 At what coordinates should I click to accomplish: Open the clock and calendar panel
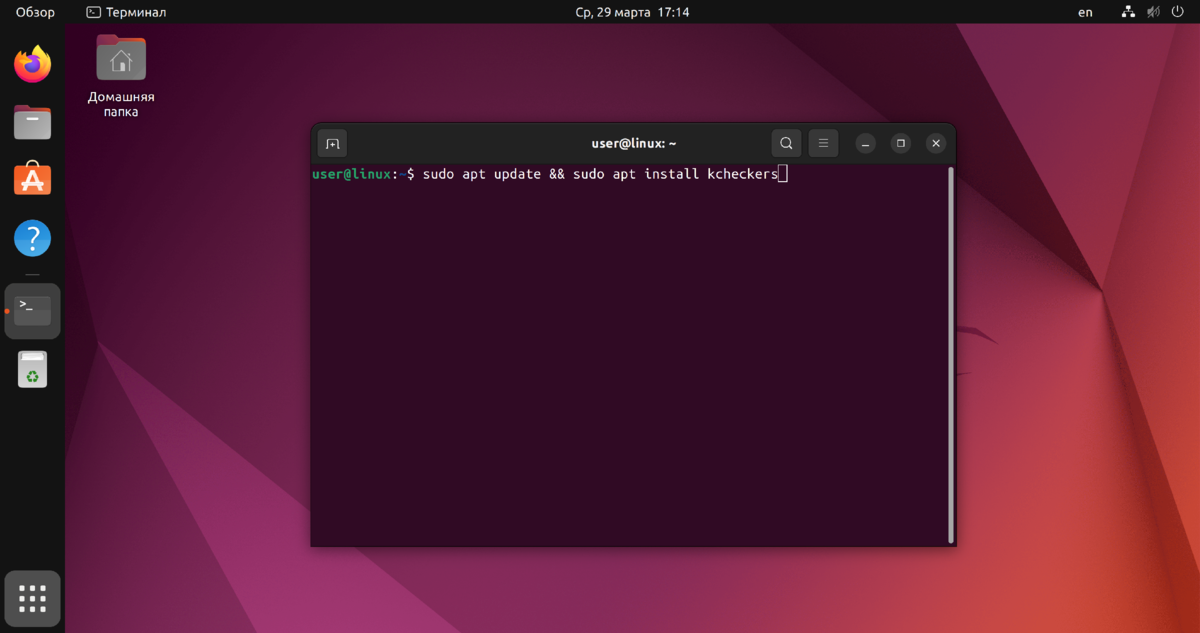pos(632,12)
